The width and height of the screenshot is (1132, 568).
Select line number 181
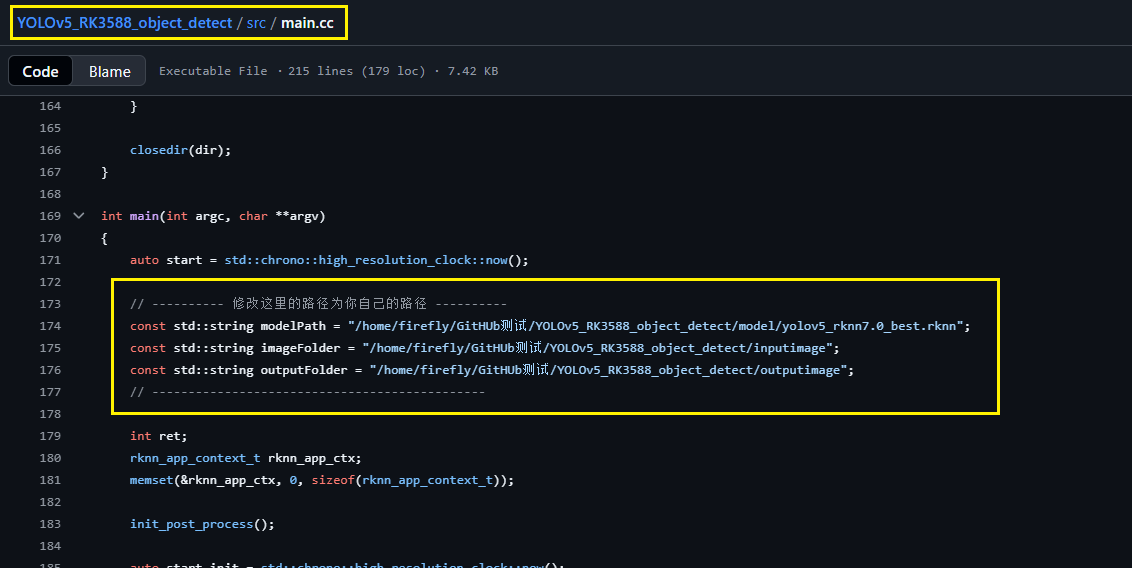pos(50,480)
